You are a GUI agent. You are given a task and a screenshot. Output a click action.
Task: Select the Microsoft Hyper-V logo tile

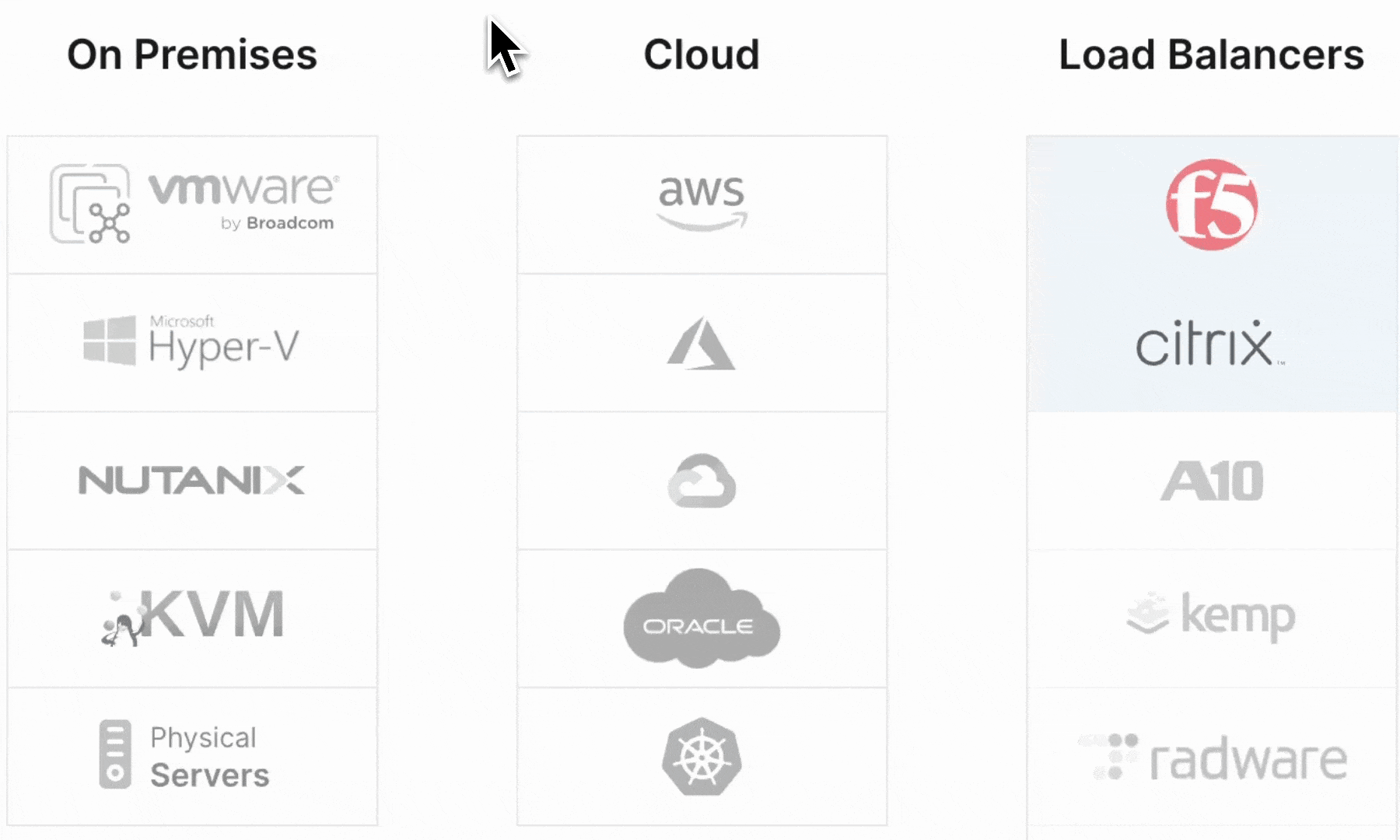coord(192,342)
